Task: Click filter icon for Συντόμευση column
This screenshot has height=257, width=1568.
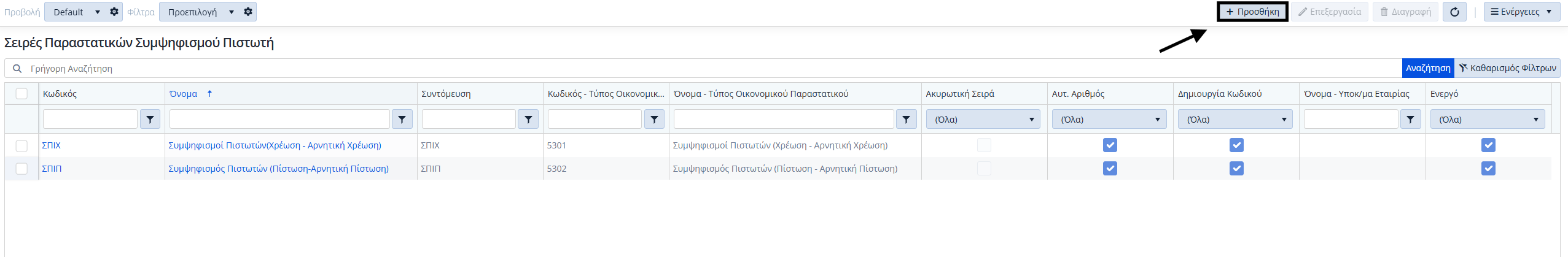Action: pyautogui.click(x=528, y=119)
